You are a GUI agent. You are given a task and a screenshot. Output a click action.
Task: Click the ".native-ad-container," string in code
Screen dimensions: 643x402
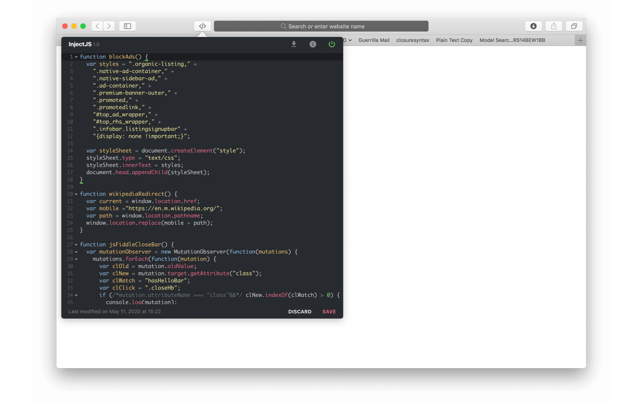point(130,71)
